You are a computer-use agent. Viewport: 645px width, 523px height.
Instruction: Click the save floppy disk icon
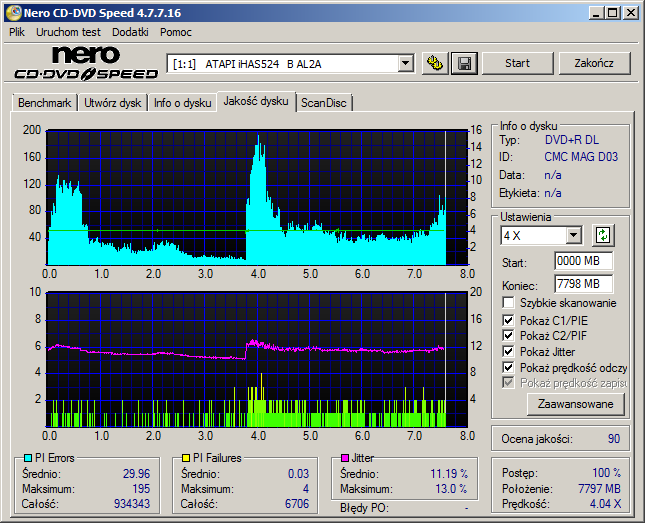tap(464, 63)
